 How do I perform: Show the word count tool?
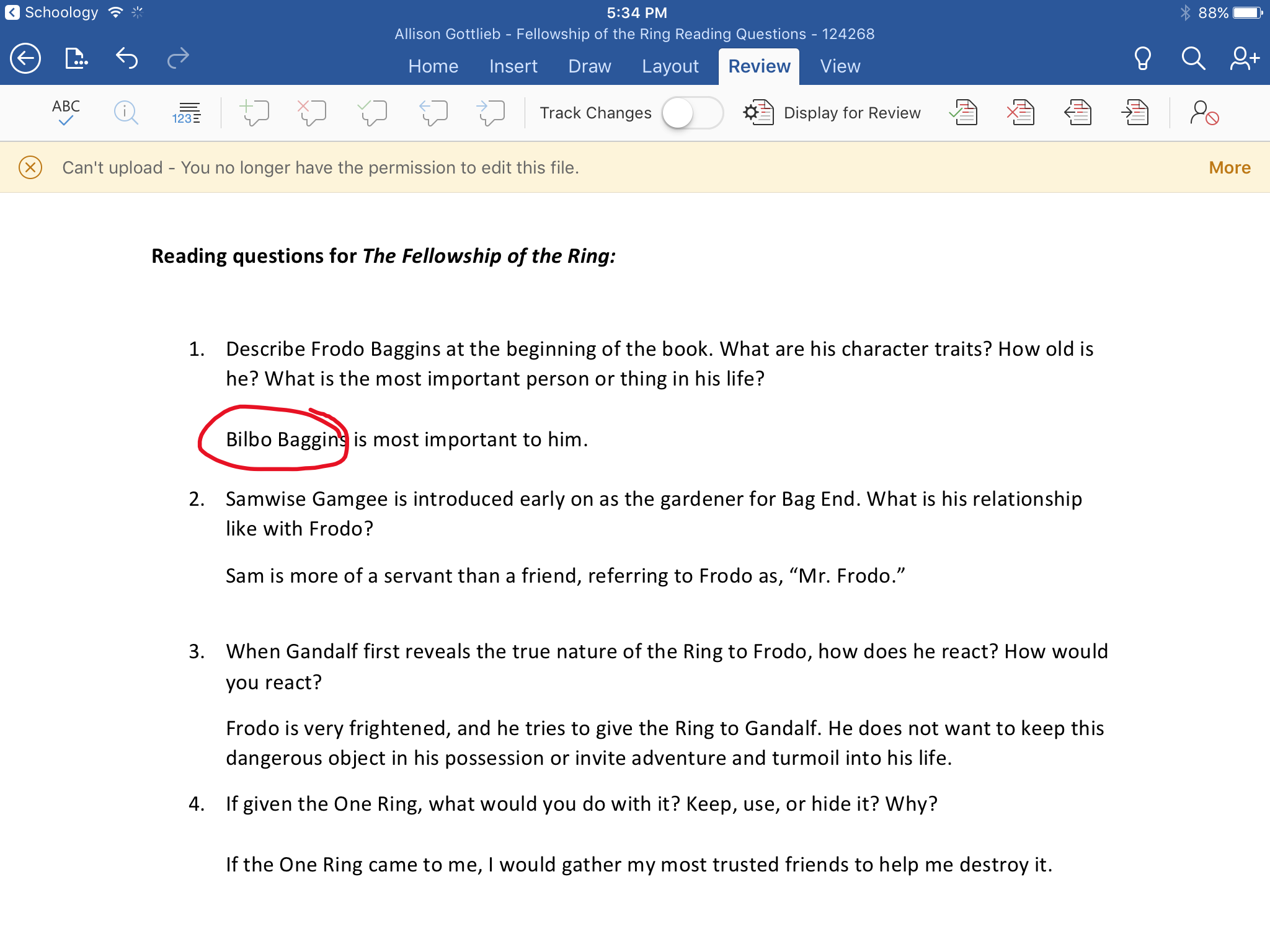point(186,113)
